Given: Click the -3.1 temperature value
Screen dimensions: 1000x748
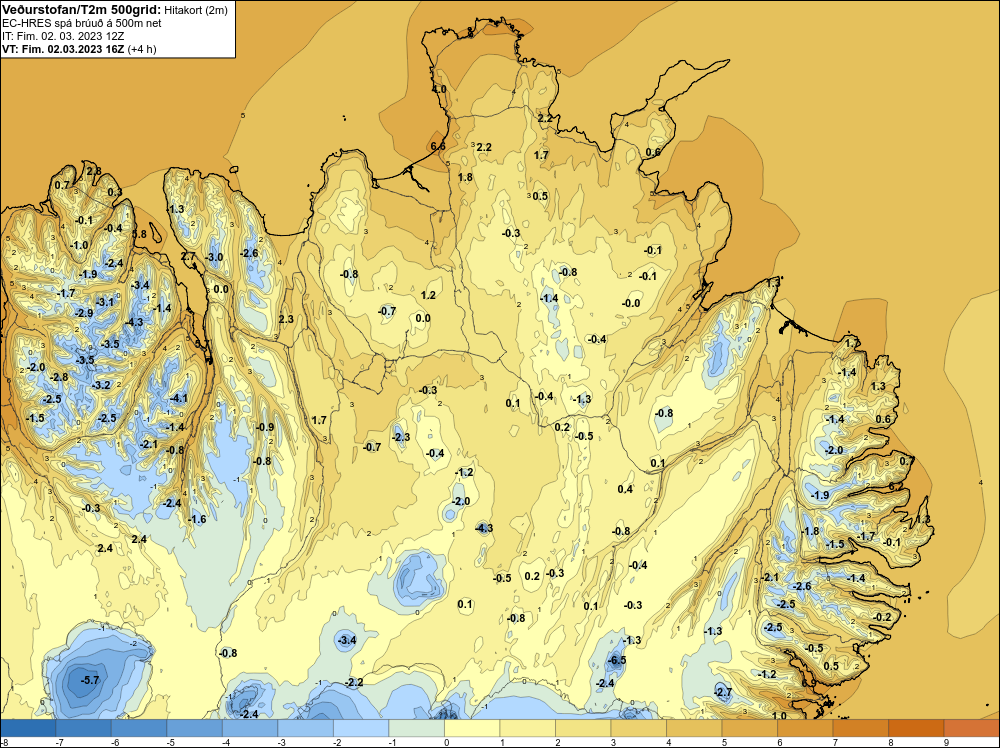Looking at the screenshot, I should click(105, 302).
